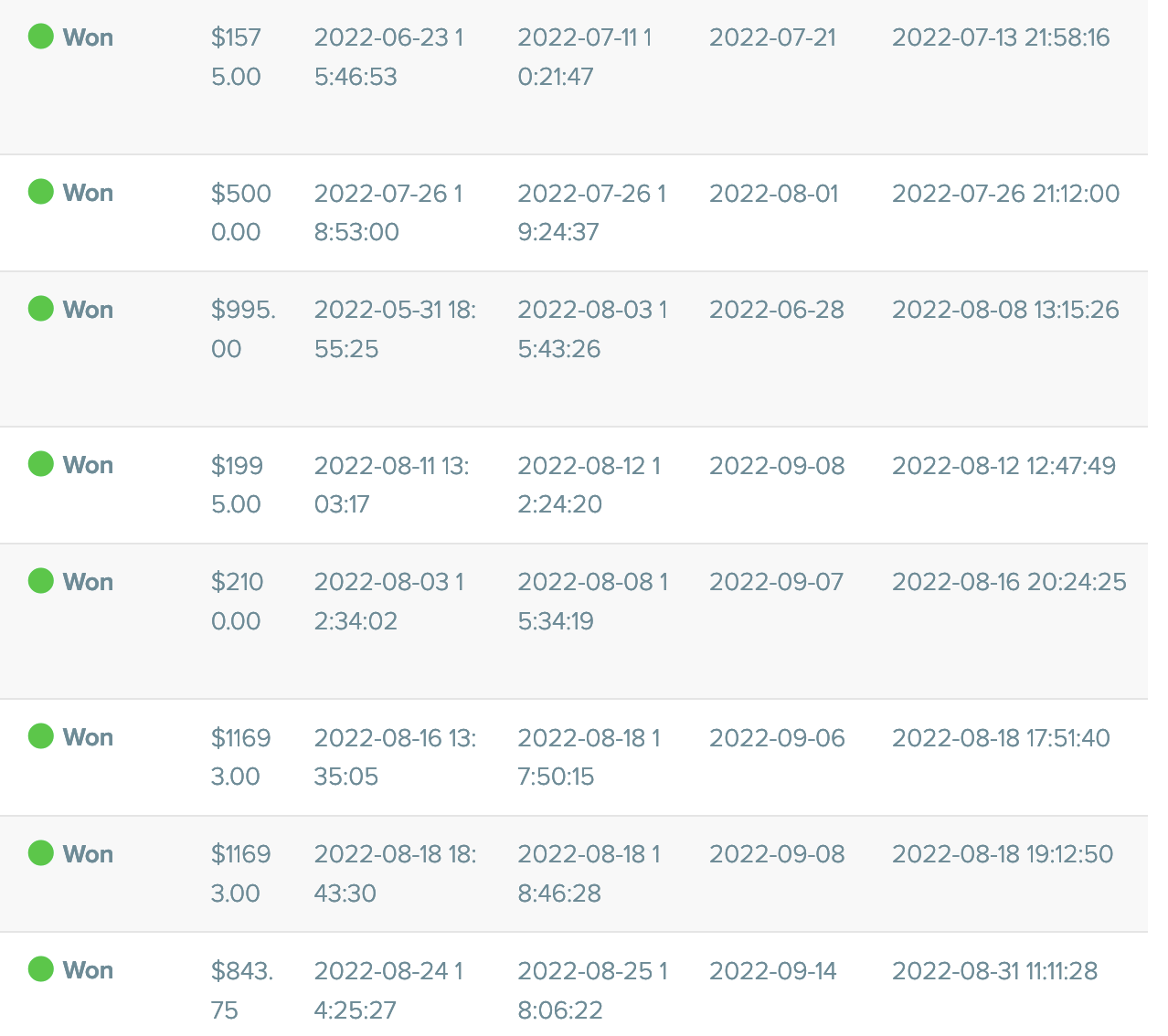Click the 2022-05-31 18:55:25 timestamp

[x=395, y=329]
